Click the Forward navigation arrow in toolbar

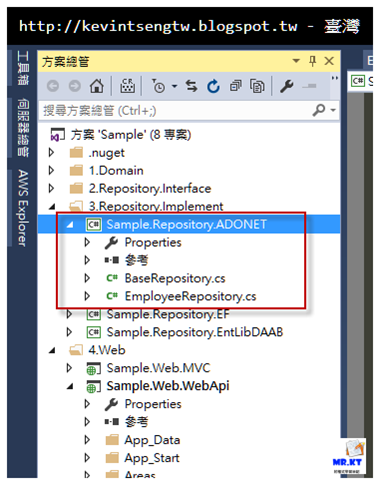(x=75, y=86)
